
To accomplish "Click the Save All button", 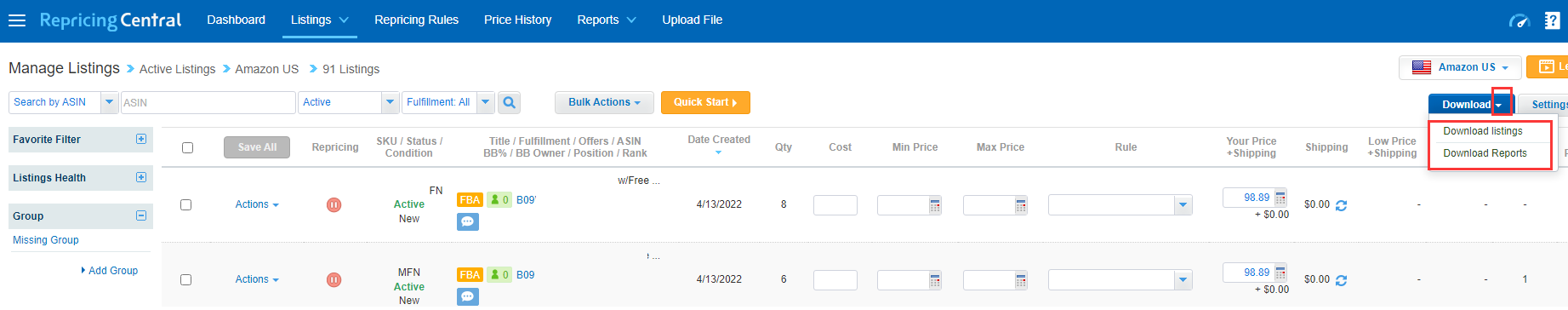I will coord(257,147).
